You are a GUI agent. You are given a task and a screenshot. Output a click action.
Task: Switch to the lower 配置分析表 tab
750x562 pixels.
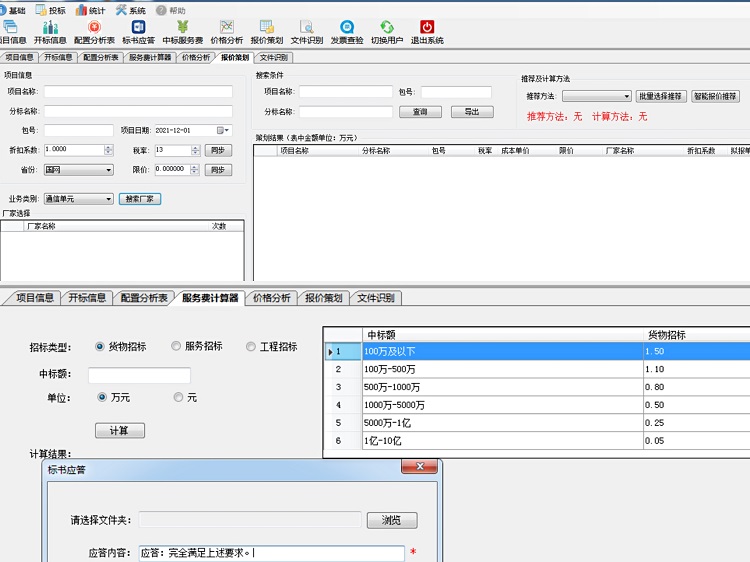[143, 298]
